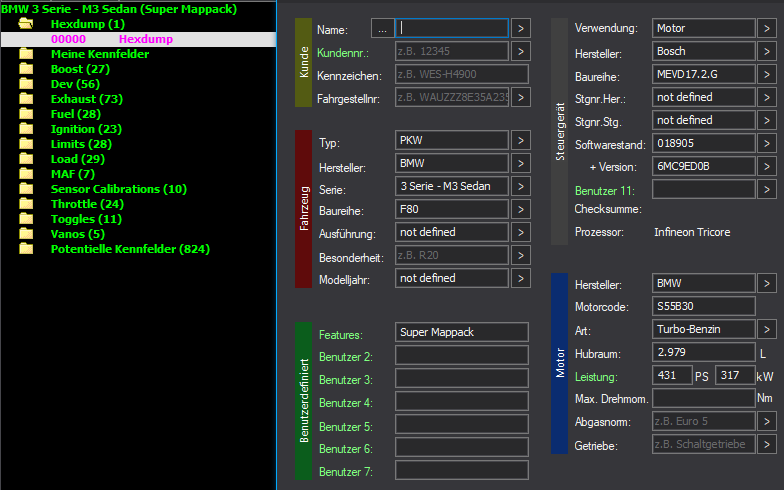
Task: Open the Fahrzeug Baureihe F80 arrow
Action: pos(520,210)
